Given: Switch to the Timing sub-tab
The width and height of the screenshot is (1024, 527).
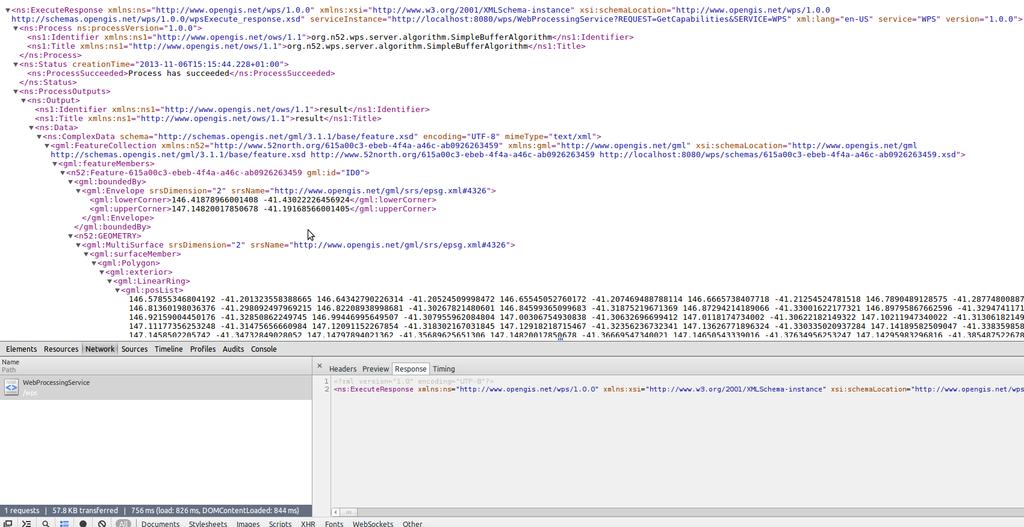Looking at the screenshot, I should [443, 369].
